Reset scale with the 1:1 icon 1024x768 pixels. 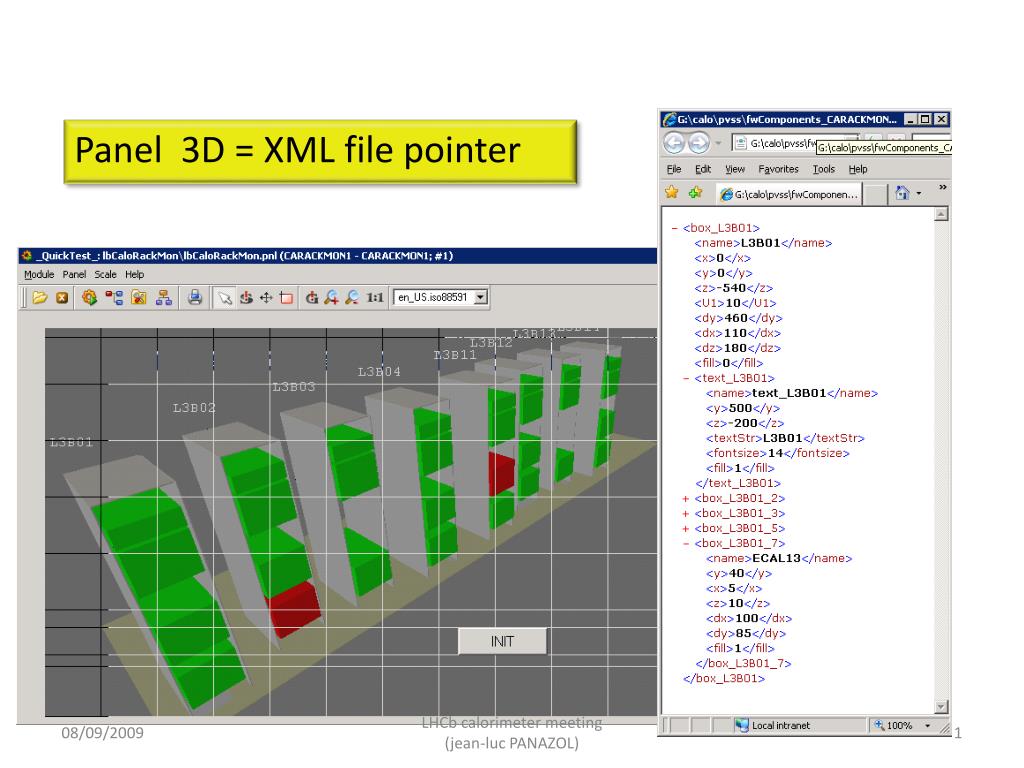click(375, 298)
